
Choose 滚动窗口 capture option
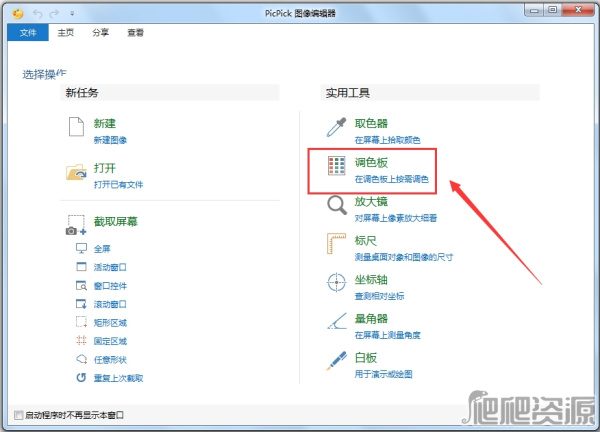110,304
